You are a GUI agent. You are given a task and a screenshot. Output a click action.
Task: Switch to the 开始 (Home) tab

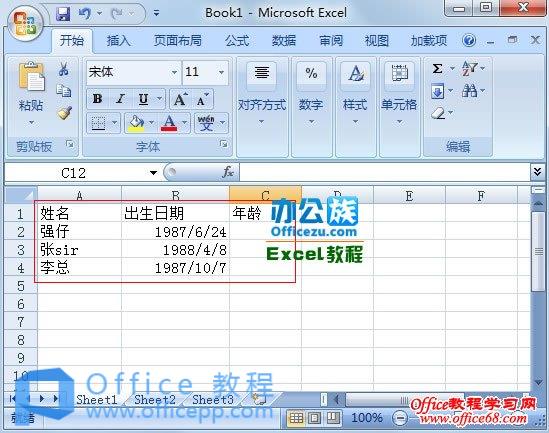pos(72,41)
